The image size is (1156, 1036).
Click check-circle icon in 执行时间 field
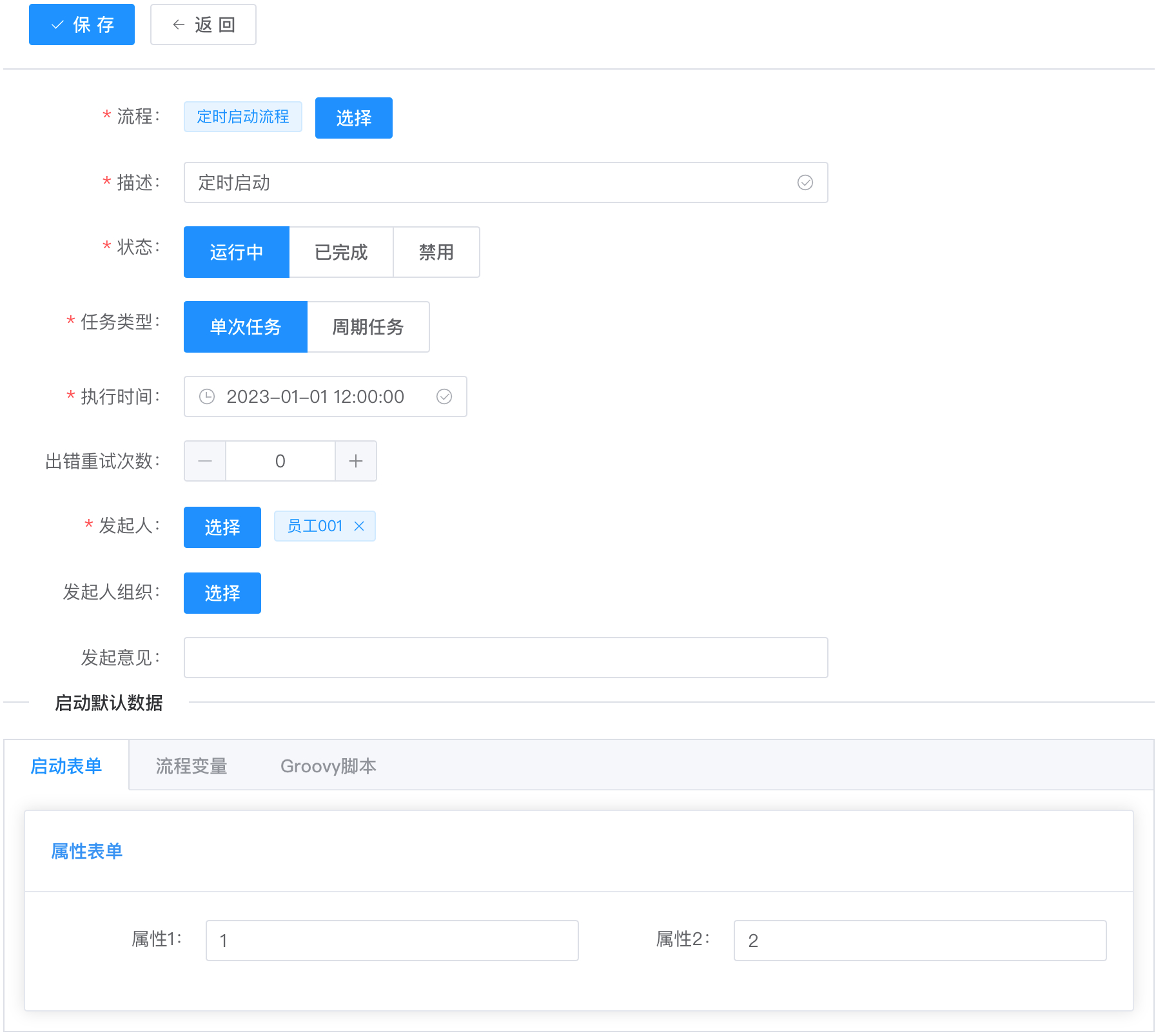[444, 396]
